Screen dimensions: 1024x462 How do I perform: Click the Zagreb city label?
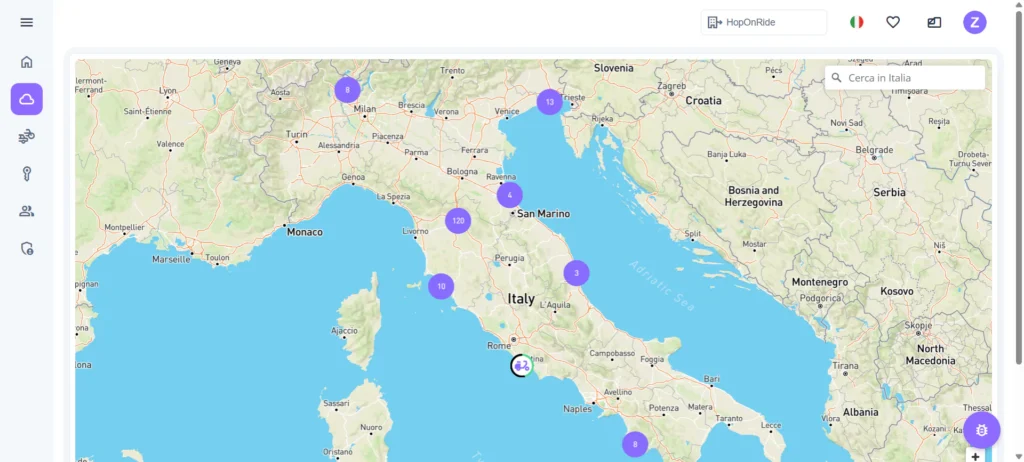(671, 86)
